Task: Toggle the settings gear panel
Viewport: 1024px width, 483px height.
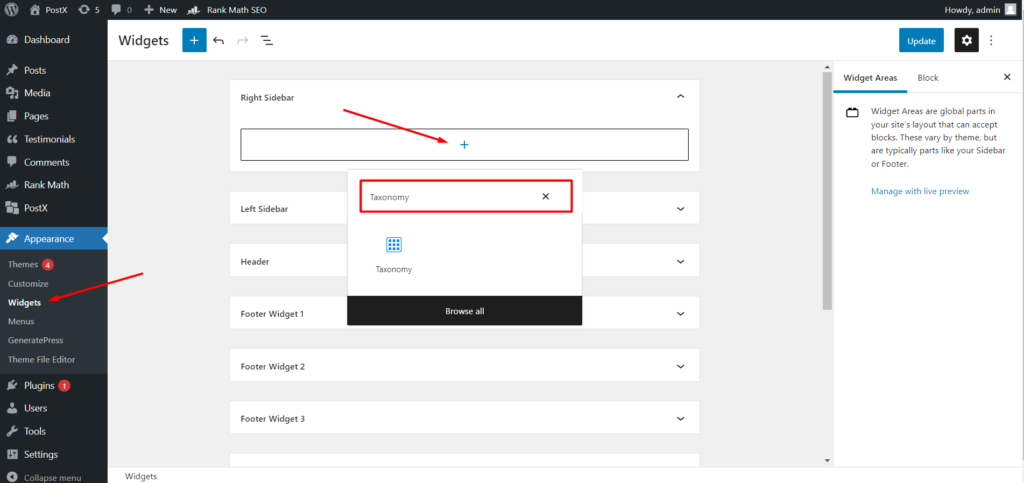Action: (967, 40)
